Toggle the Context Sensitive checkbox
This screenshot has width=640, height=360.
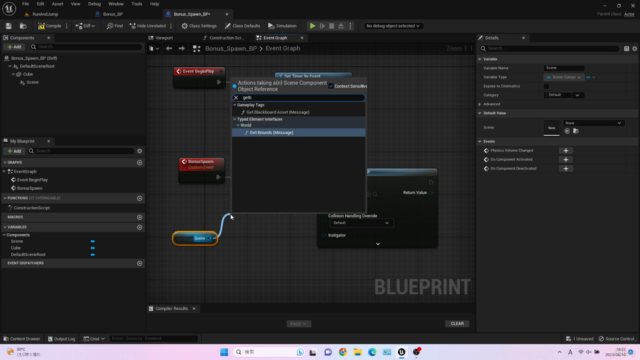coord(331,86)
